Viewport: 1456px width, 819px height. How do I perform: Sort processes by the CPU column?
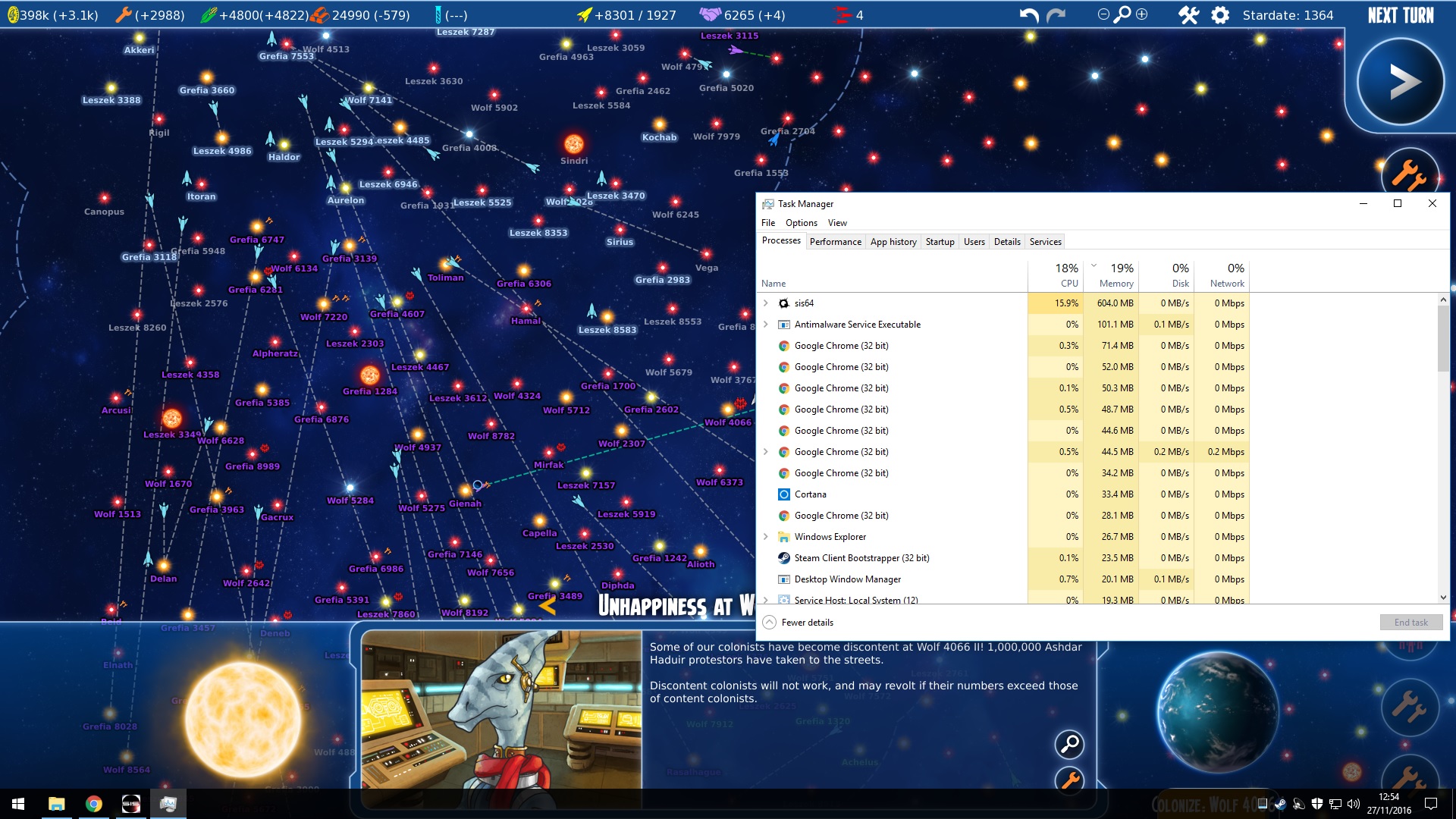click(1055, 276)
